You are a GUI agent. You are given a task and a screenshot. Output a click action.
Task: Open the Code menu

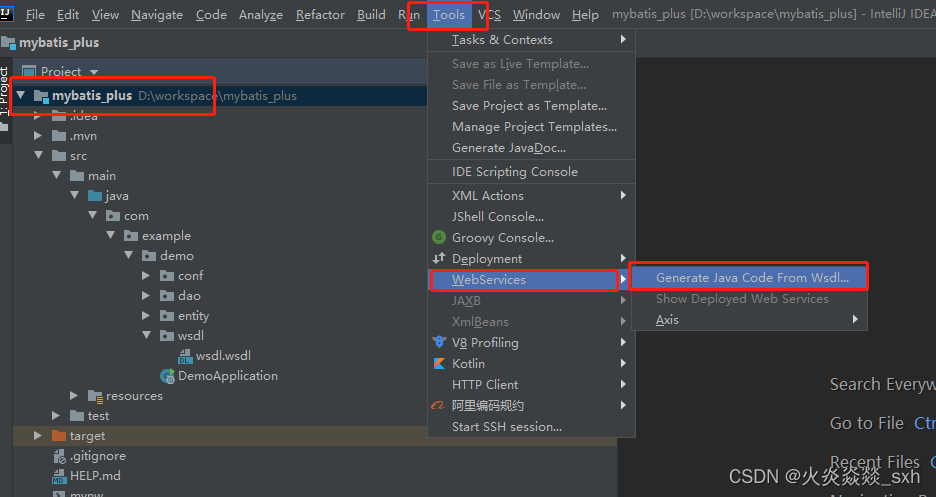(211, 14)
